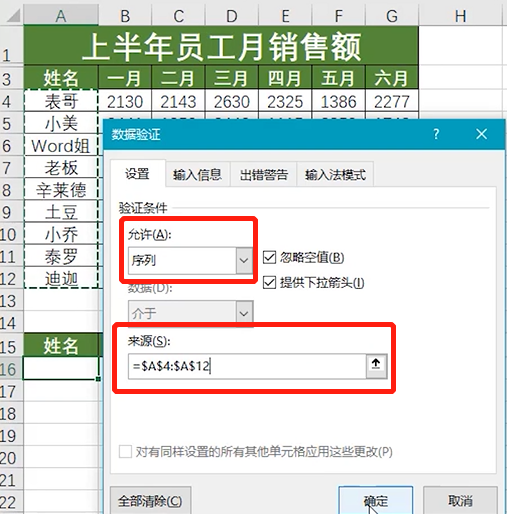The width and height of the screenshot is (507, 514).
Task: Click the cell with value 2277
Action: point(392,101)
